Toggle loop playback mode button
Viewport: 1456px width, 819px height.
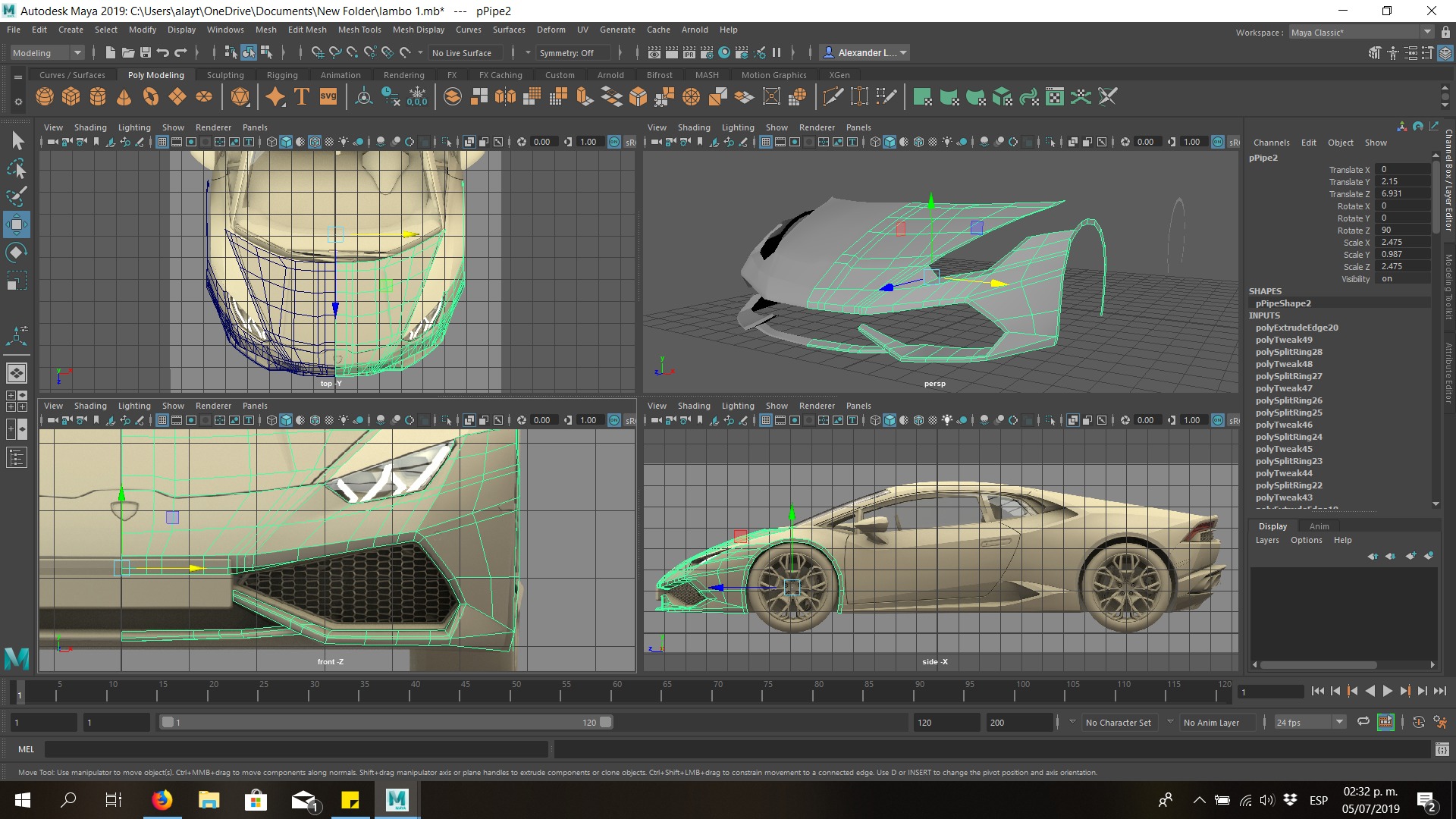[x=1363, y=722]
